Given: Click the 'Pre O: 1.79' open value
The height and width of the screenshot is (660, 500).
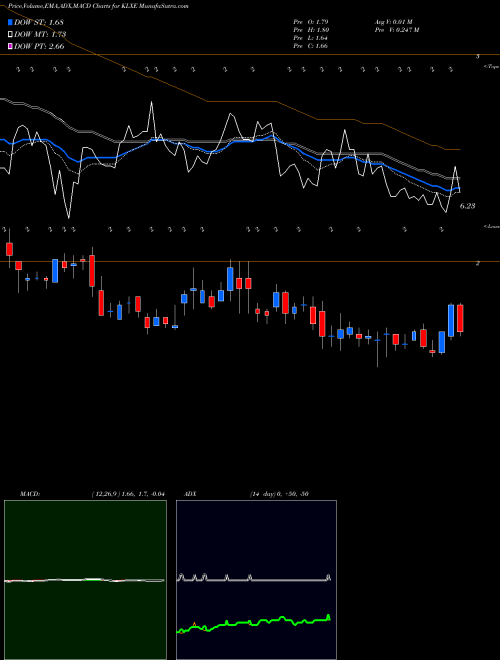Looking at the screenshot, I should tap(311, 22).
